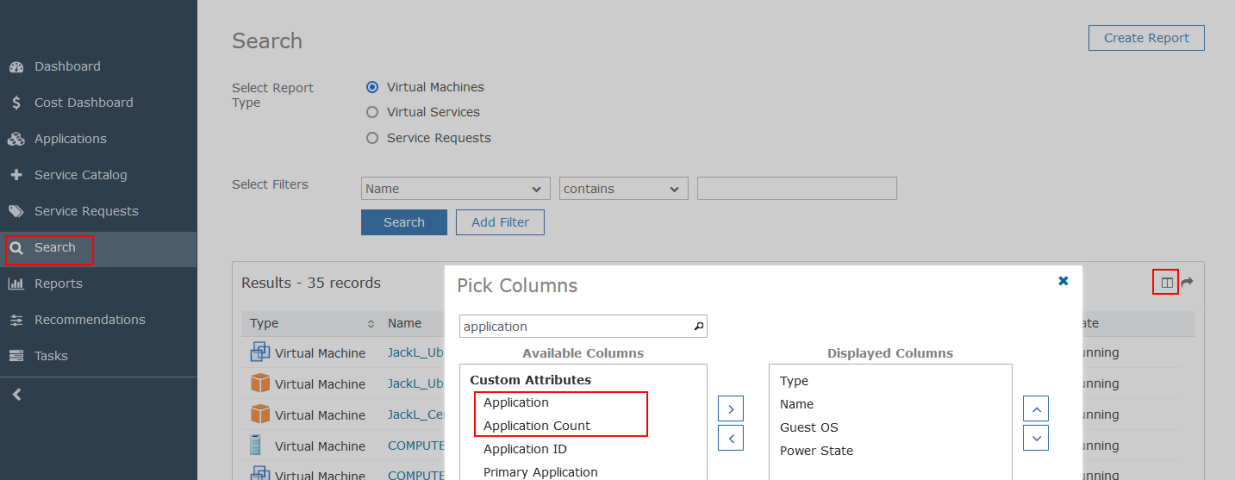Viewport: 1235px width, 480px height.
Task: Select Search in the sidebar
Action: coord(54,248)
